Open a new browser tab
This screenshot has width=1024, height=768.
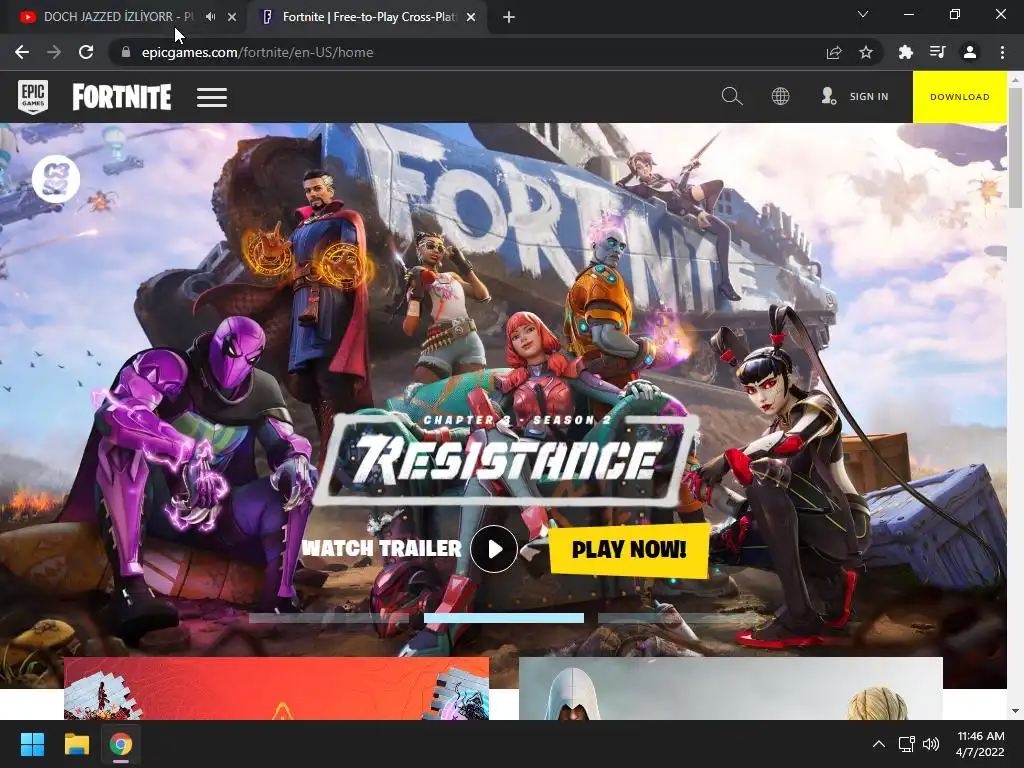(509, 17)
